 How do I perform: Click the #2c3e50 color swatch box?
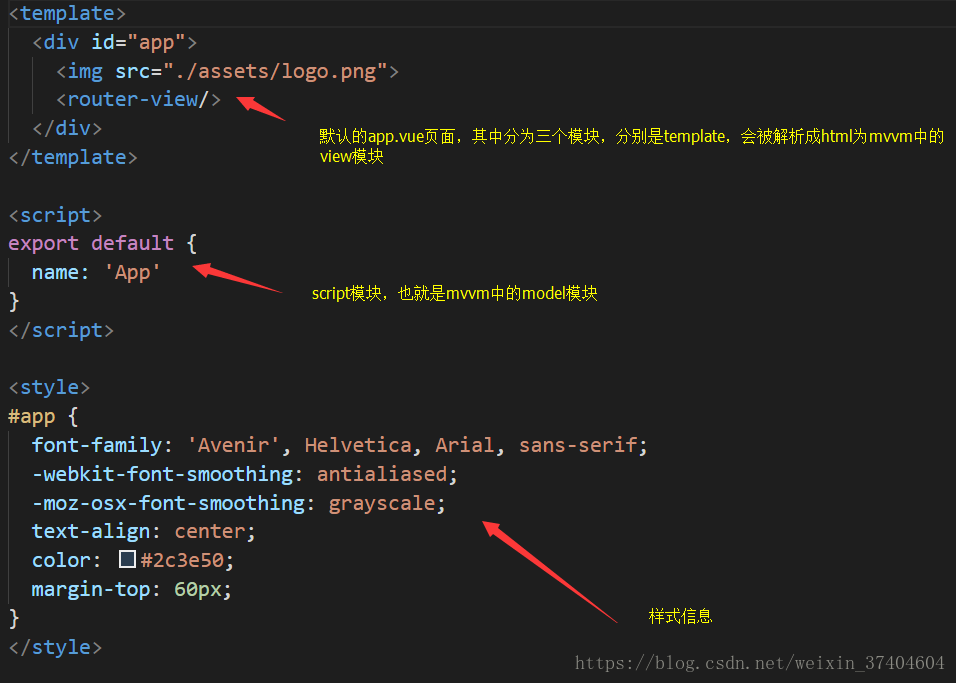pyautogui.click(x=127, y=559)
